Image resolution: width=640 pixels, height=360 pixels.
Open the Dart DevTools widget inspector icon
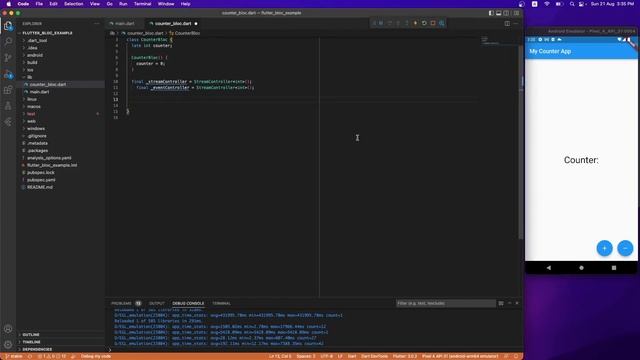[x=442, y=23]
